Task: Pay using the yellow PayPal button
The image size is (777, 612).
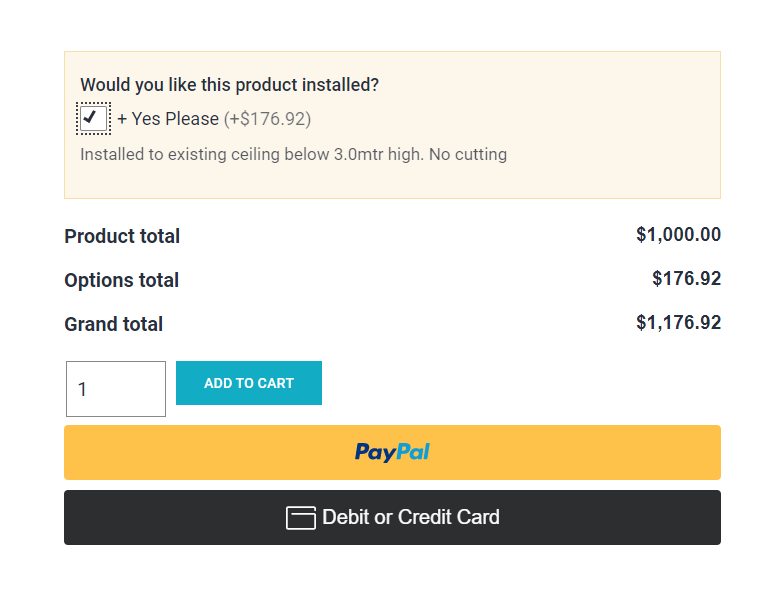Action: point(392,452)
